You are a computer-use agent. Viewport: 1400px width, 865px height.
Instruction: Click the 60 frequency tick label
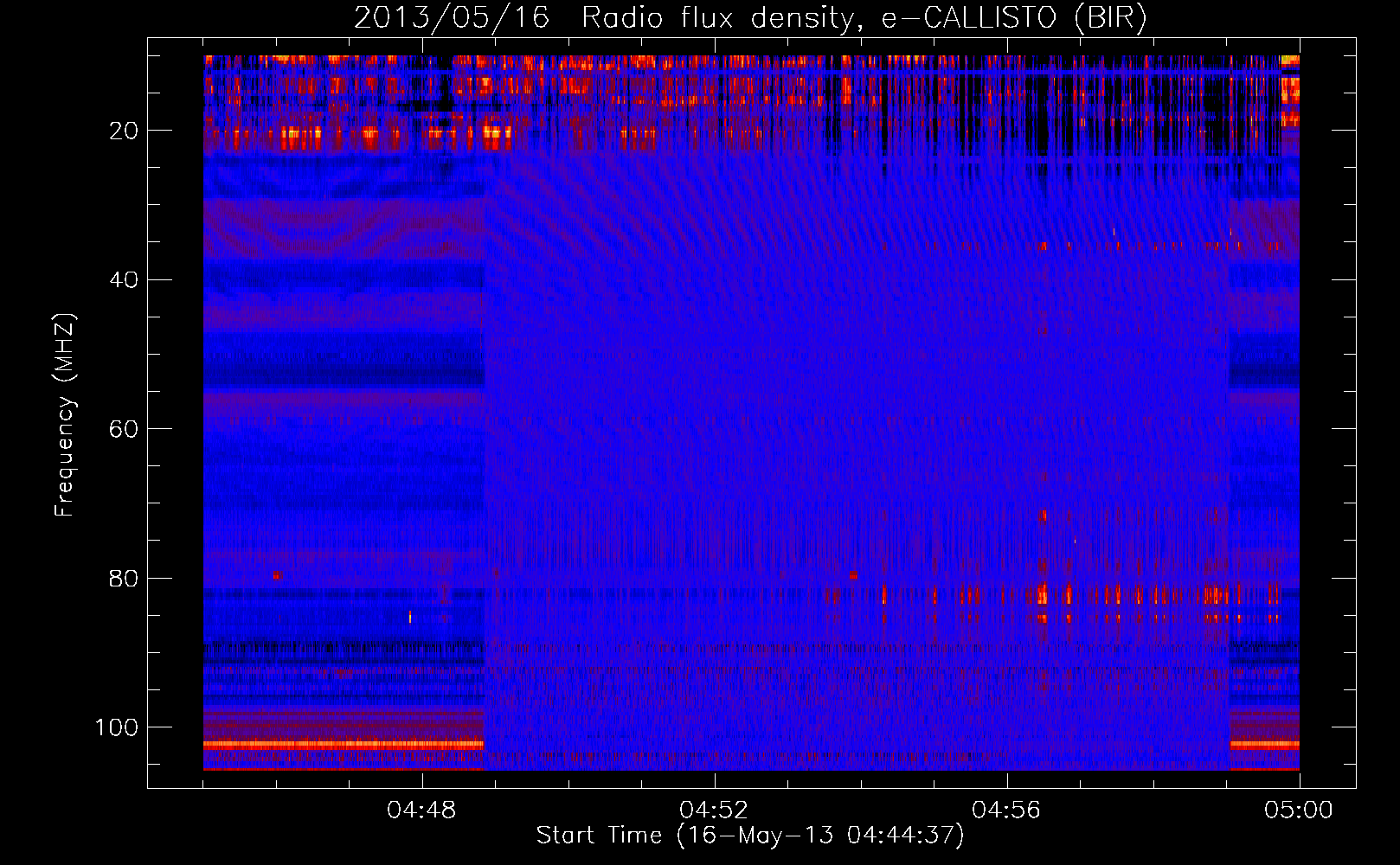pyautogui.click(x=124, y=429)
